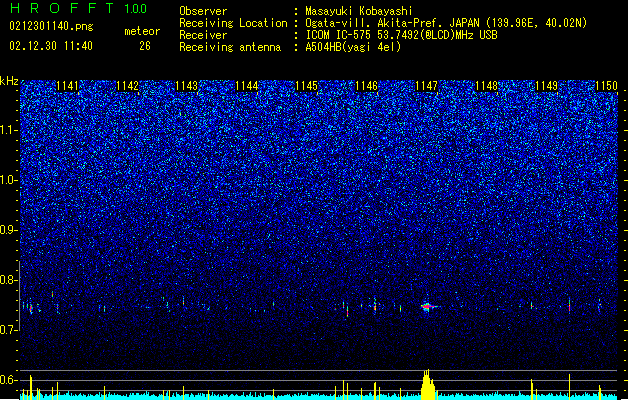Viewport: 629px width, 400px height.
Task: Click the meteor label
Action: click(142, 31)
